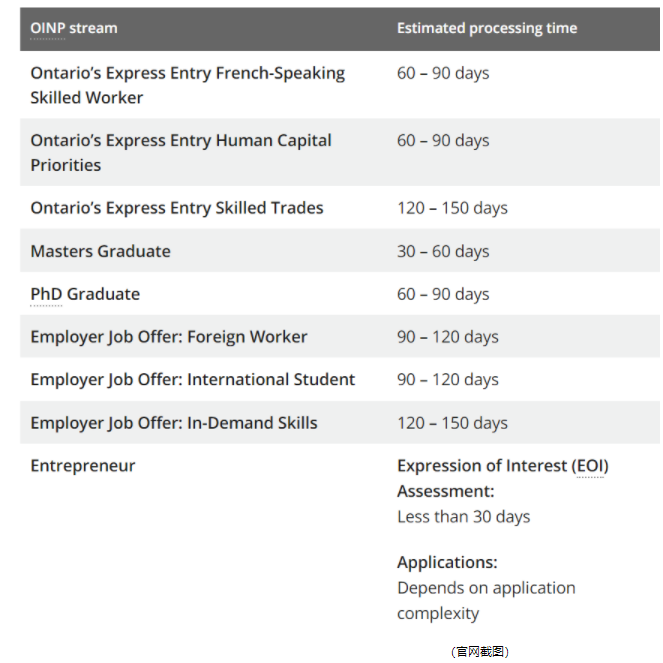Select Ontario's Express Entry Skilled Trades stream
This screenshot has height=663, width=663.
(177, 208)
